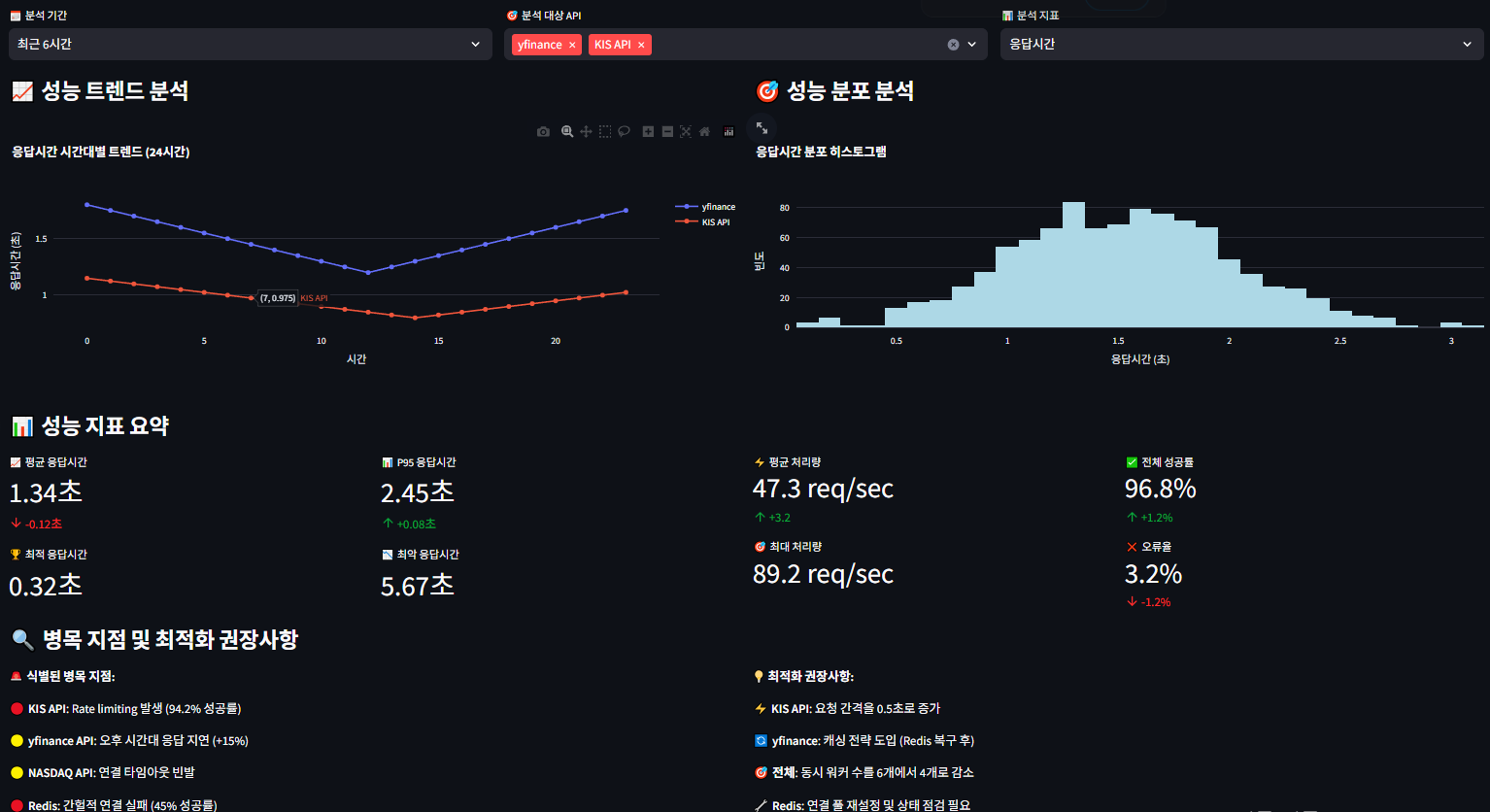Click the Zoom Out minus icon
The height and width of the screenshot is (812, 1490).
(x=667, y=132)
